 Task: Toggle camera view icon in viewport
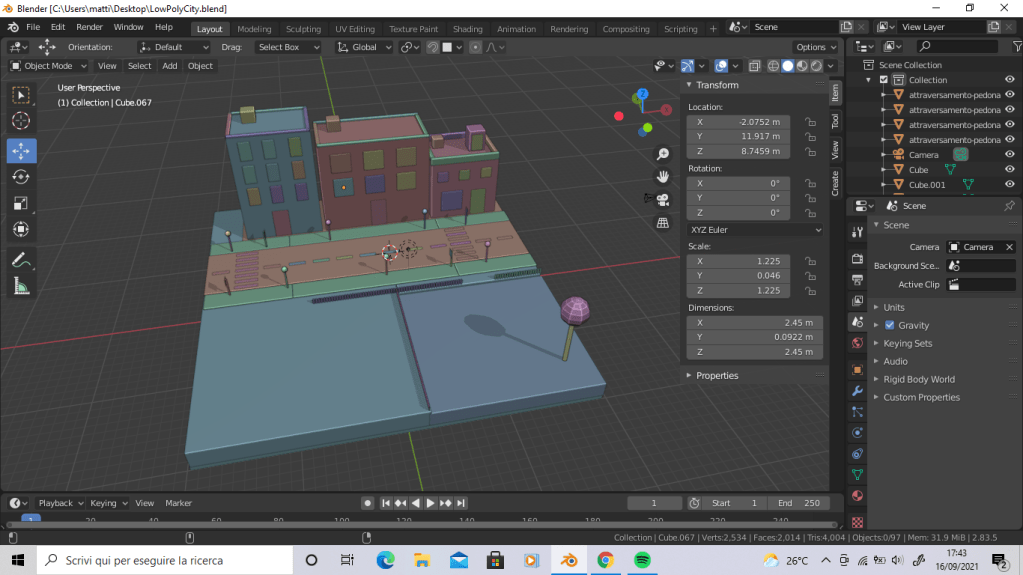click(662, 199)
